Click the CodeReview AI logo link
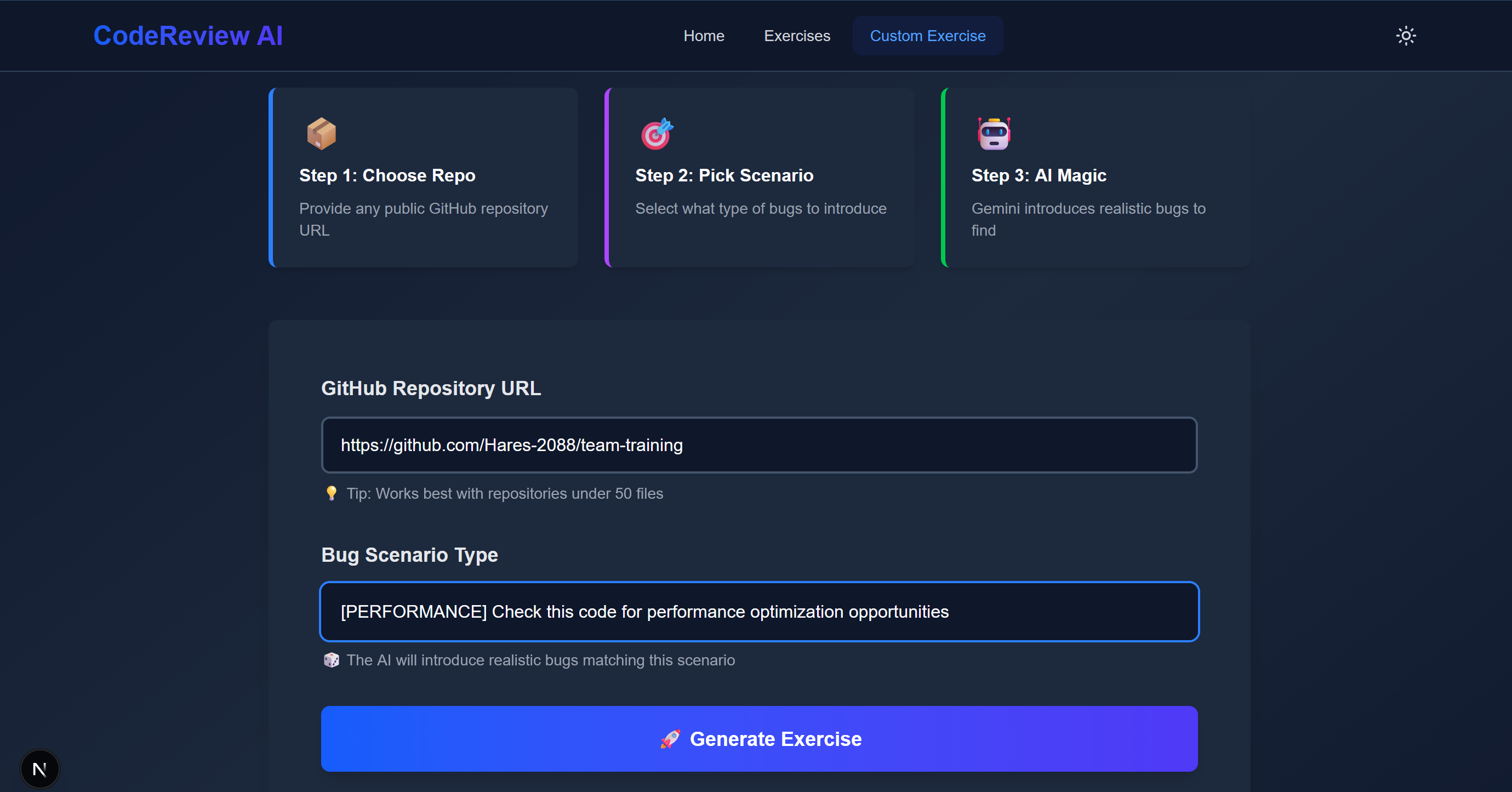This screenshot has width=1512, height=792. (188, 36)
